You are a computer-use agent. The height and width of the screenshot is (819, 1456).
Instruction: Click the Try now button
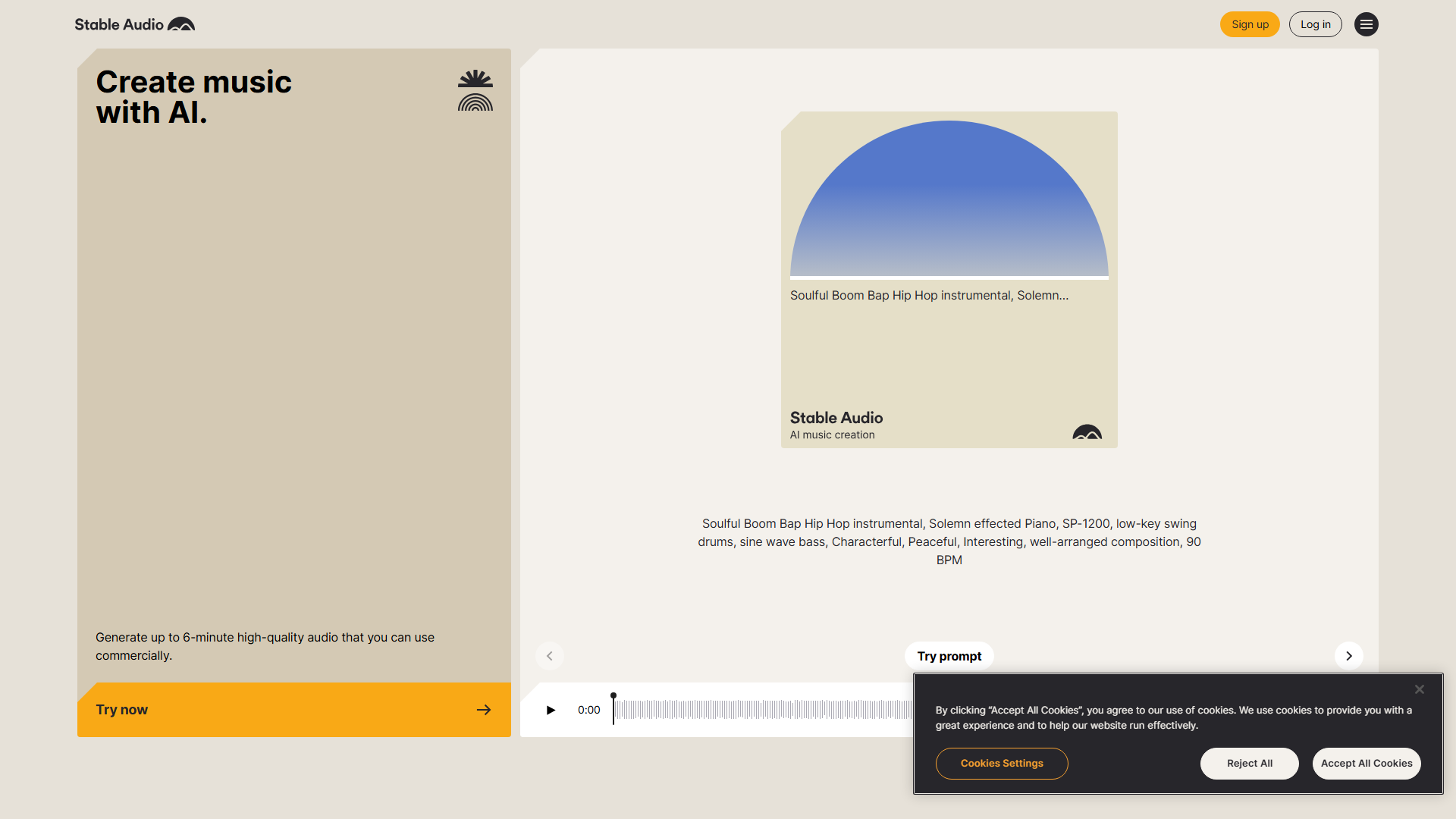point(294,710)
